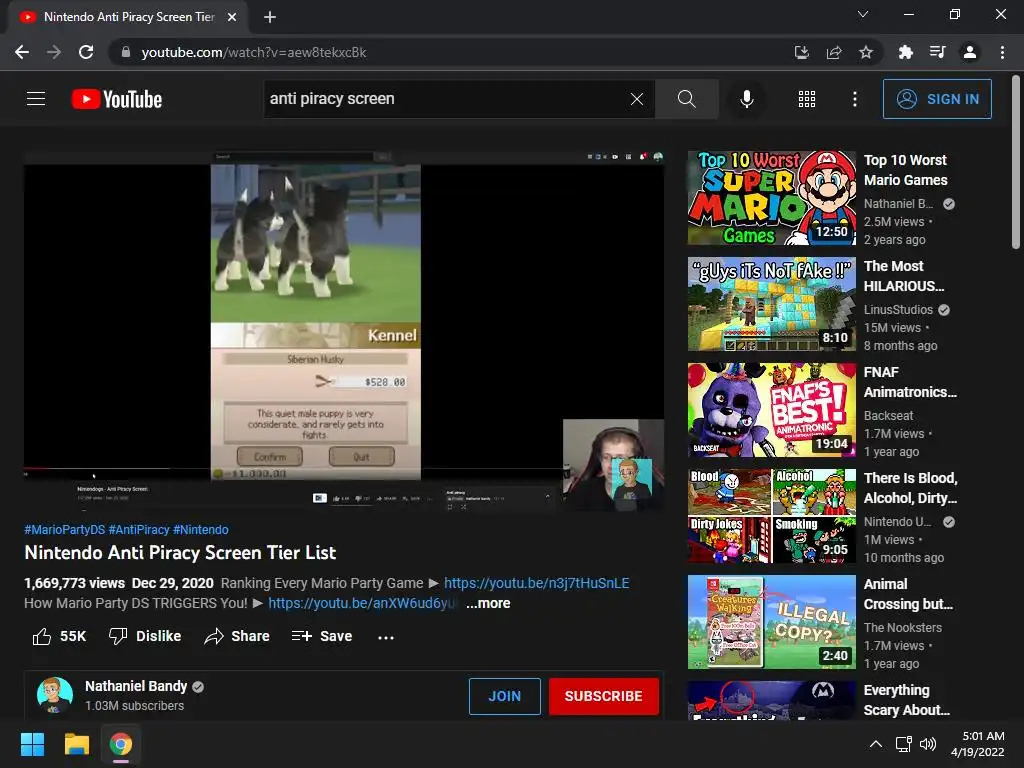Click the magnifier search button
This screenshot has height=768, width=1024.
click(x=686, y=99)
